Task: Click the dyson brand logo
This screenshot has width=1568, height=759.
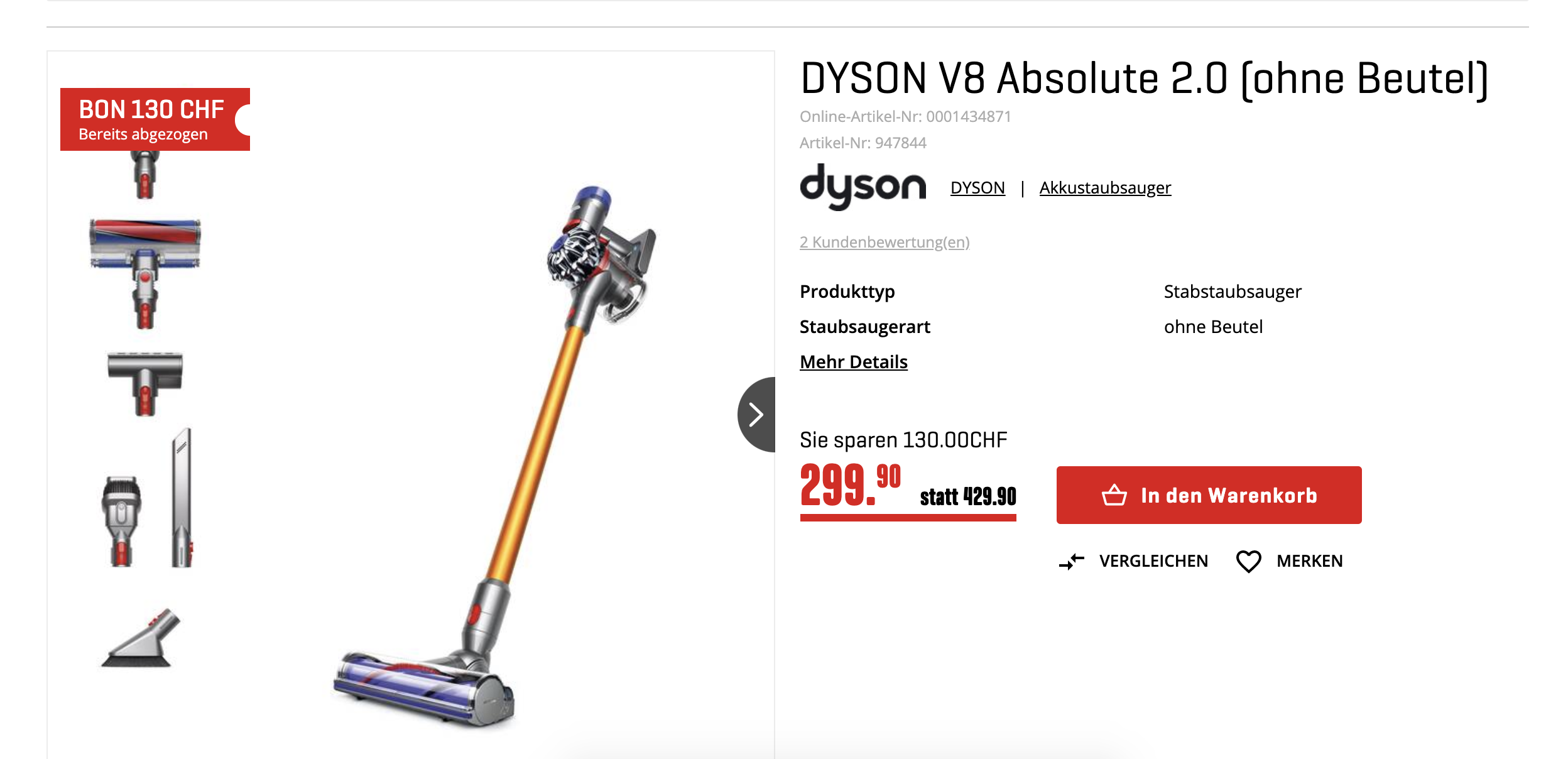Action: point(863,187)
